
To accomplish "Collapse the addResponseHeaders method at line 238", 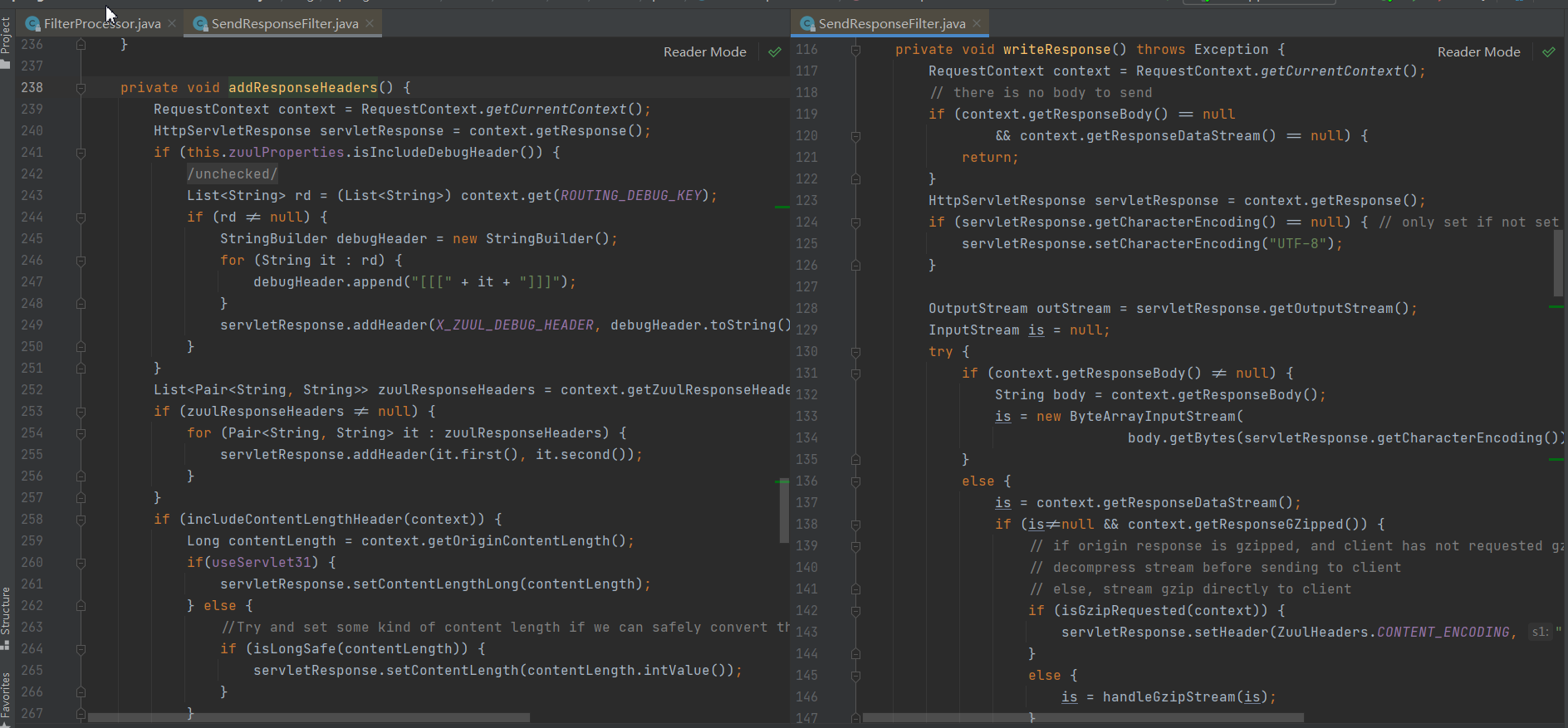I will coord(81,88).
